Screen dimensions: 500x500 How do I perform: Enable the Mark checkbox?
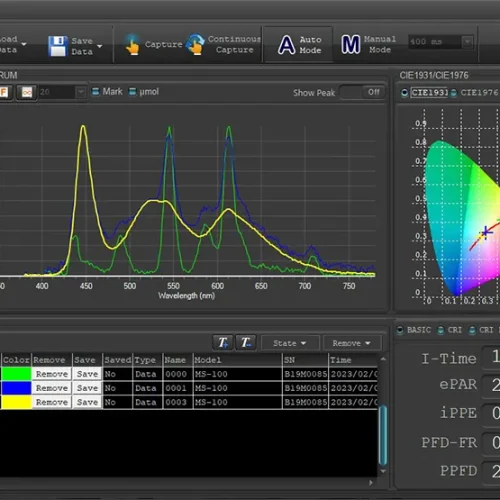click(95, 91)
